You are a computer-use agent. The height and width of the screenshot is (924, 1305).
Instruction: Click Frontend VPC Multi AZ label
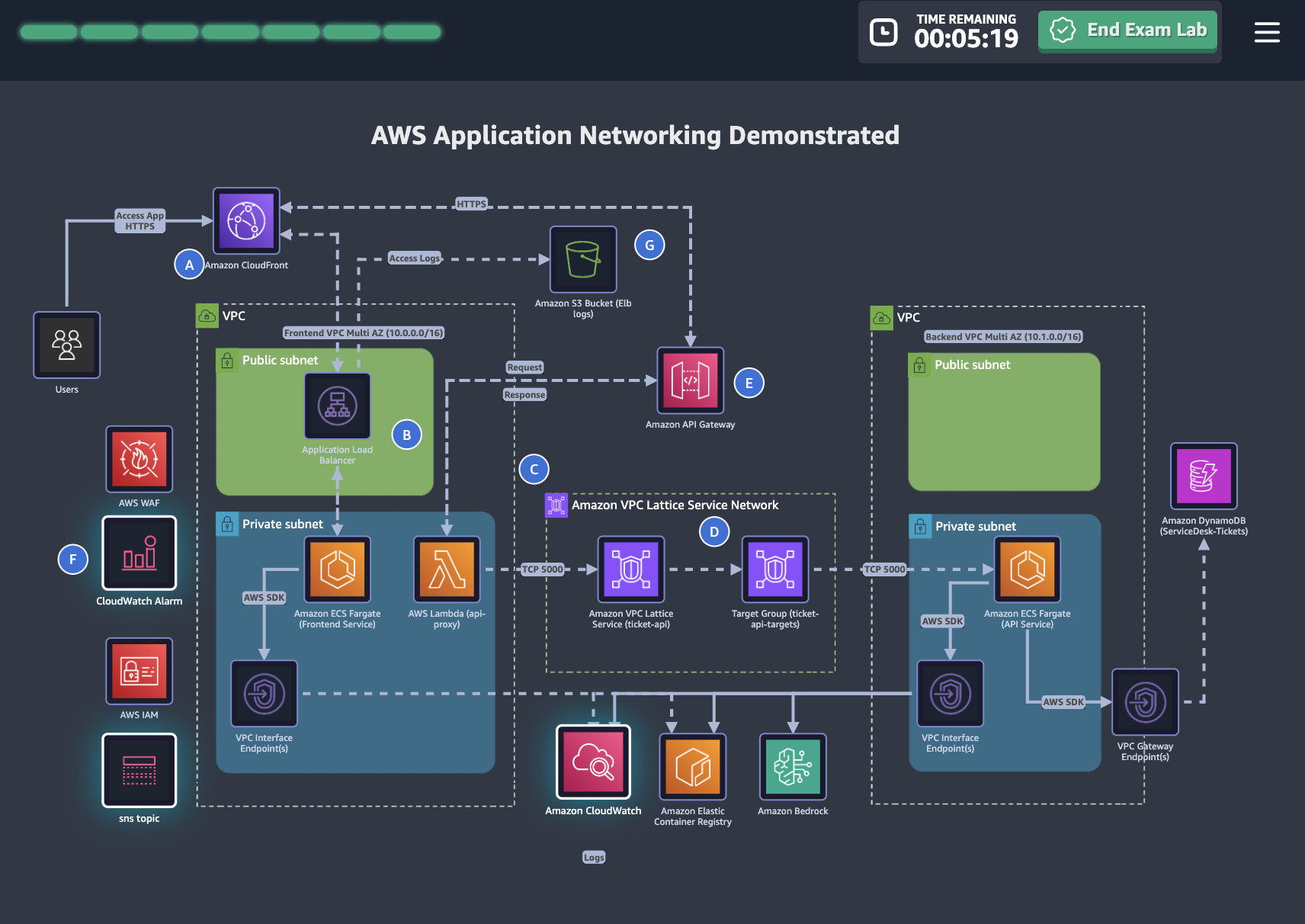[364, 333]
